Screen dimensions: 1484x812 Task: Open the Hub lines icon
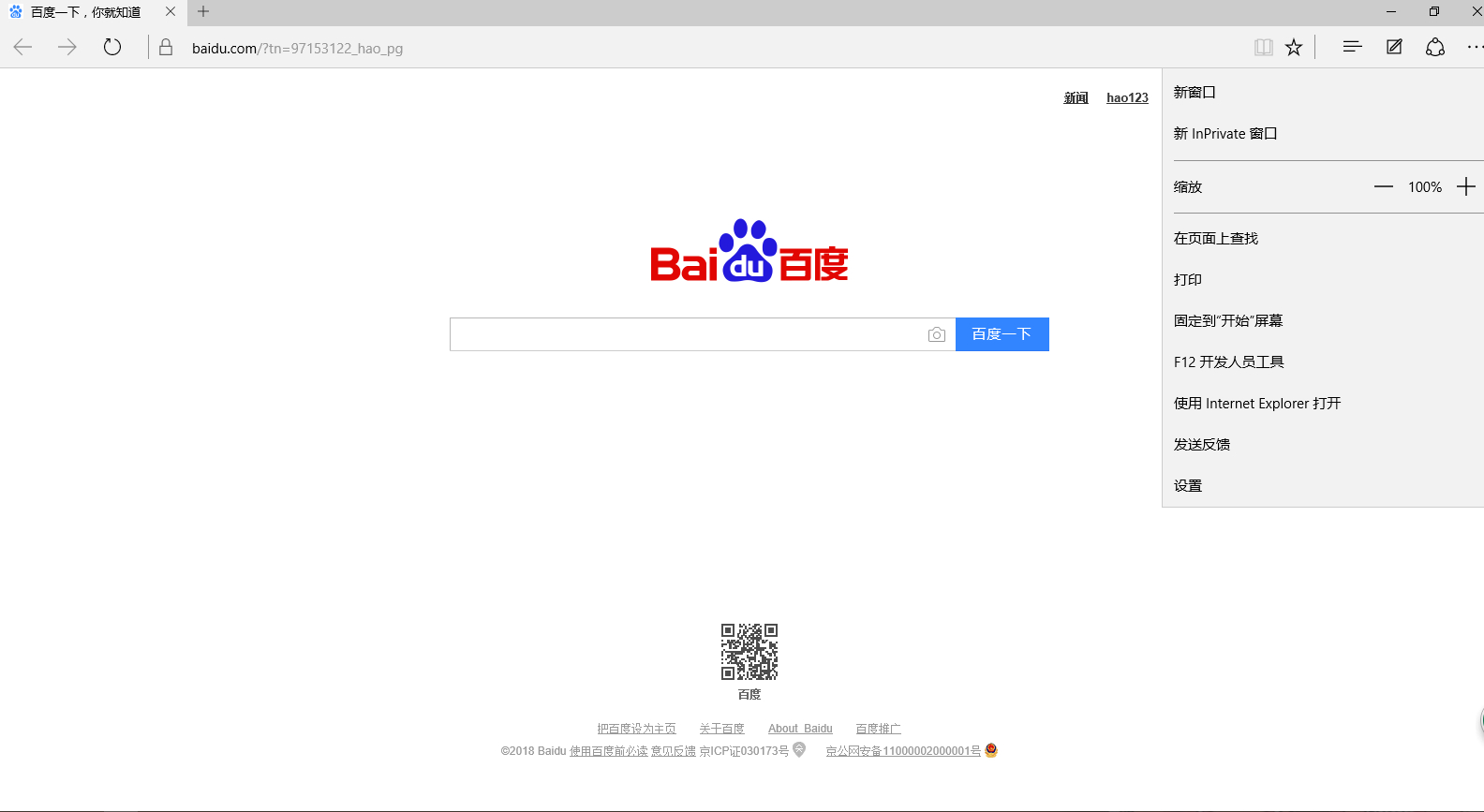pyautogui.click(x=1352, y=47)
